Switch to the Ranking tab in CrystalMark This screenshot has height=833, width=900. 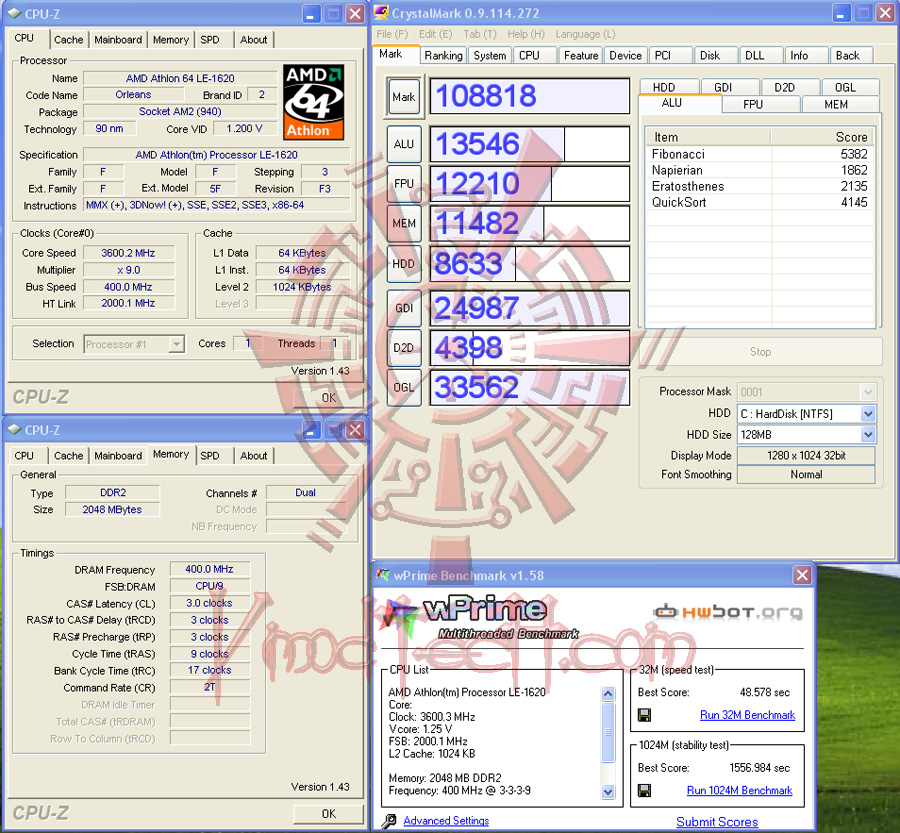pyautogui.click(x=443, y=55)
